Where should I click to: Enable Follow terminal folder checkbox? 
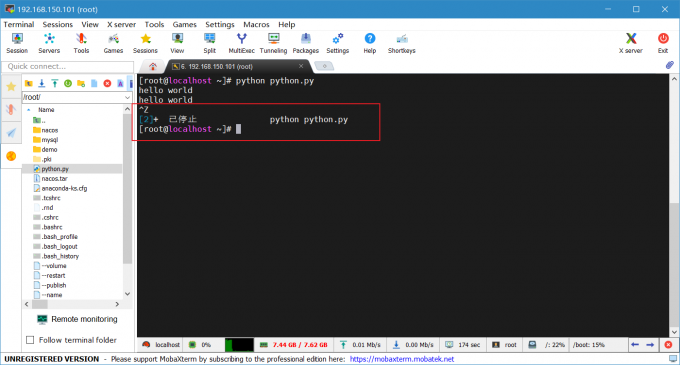click(30, 340)
